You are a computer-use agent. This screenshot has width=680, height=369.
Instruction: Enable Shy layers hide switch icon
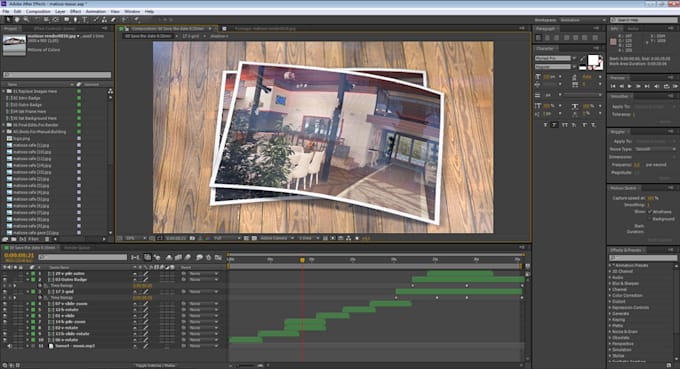[x=169, y=258]
